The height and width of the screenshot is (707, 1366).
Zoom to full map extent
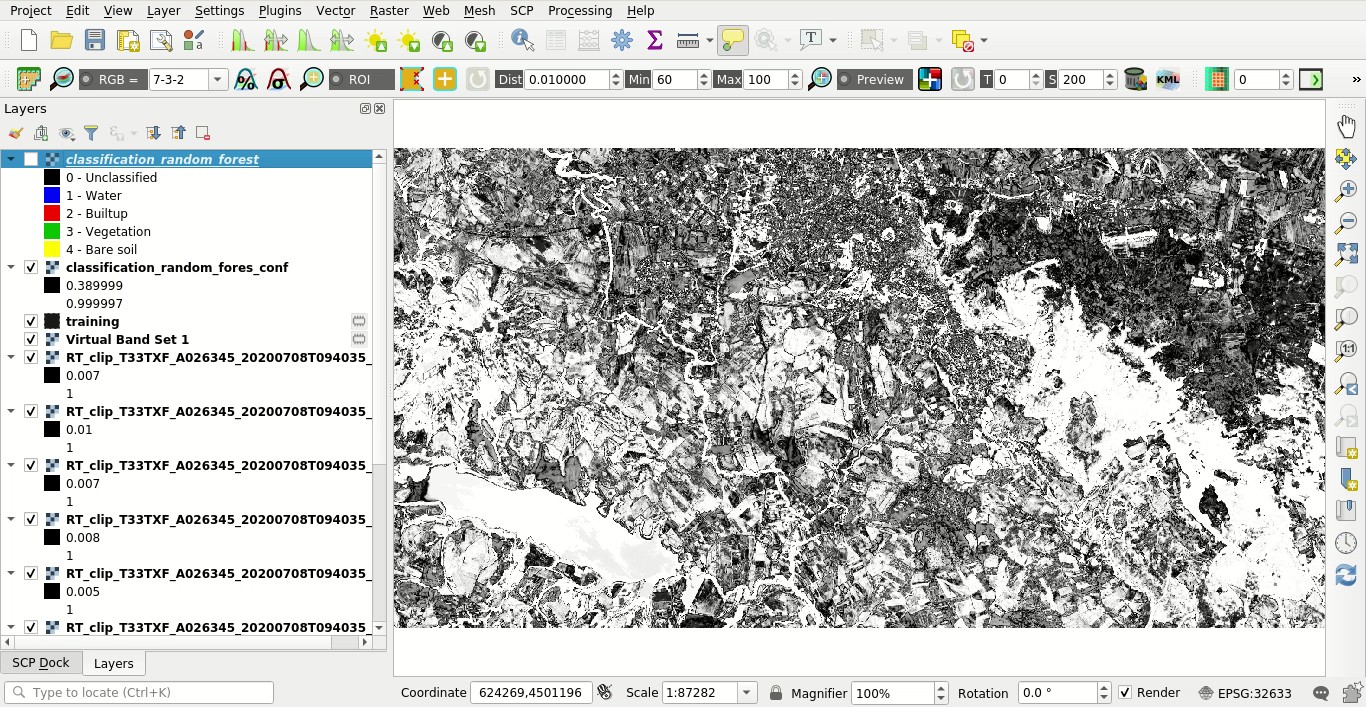click(x=1346, y=253)
